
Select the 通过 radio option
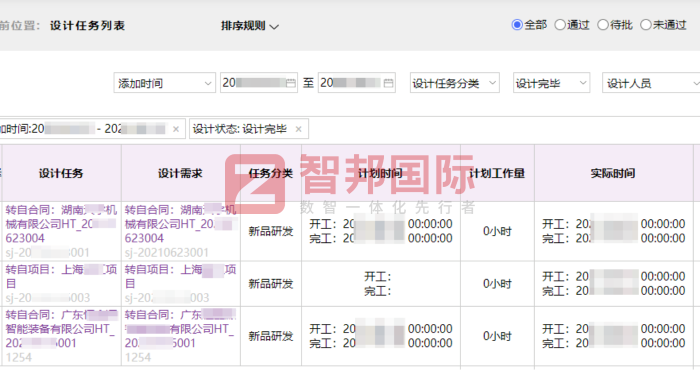560,25
